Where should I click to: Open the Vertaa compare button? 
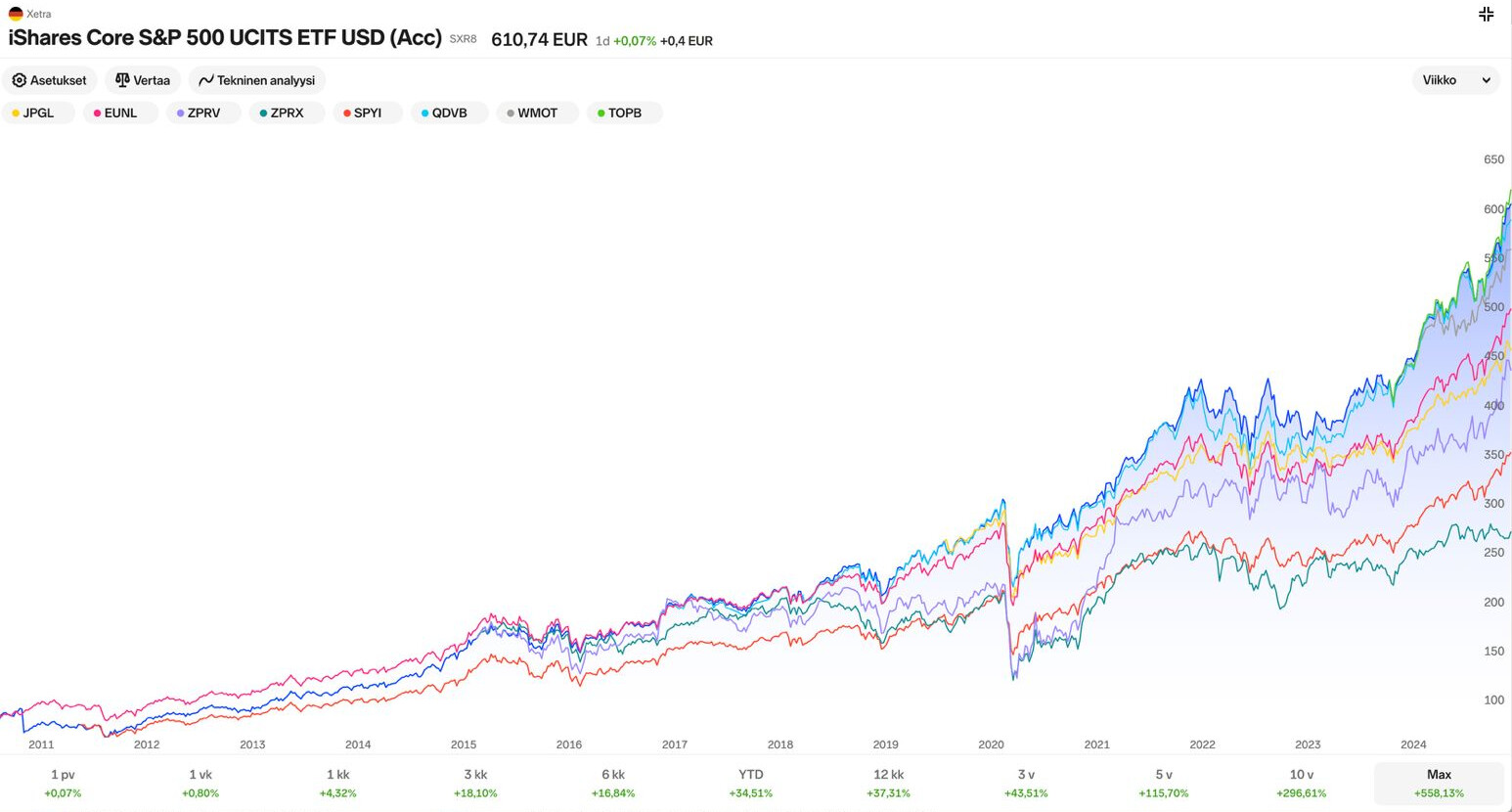(x=143, y=80)
